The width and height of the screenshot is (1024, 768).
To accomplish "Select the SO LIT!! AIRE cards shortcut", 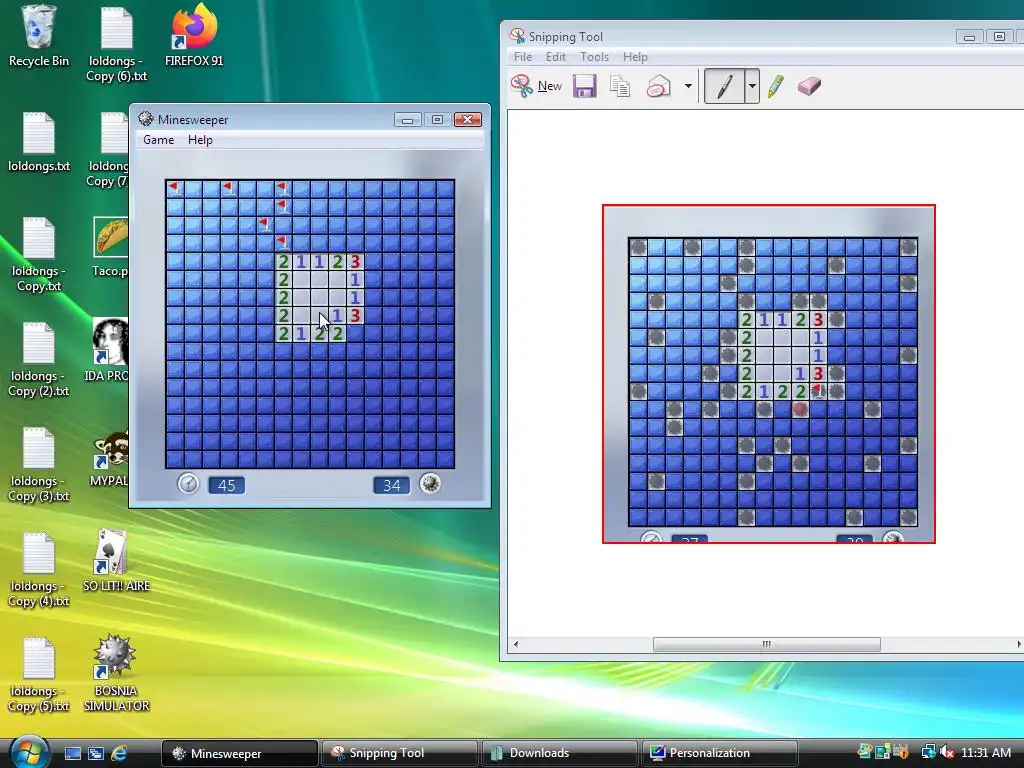I will [x=116, y=560].
